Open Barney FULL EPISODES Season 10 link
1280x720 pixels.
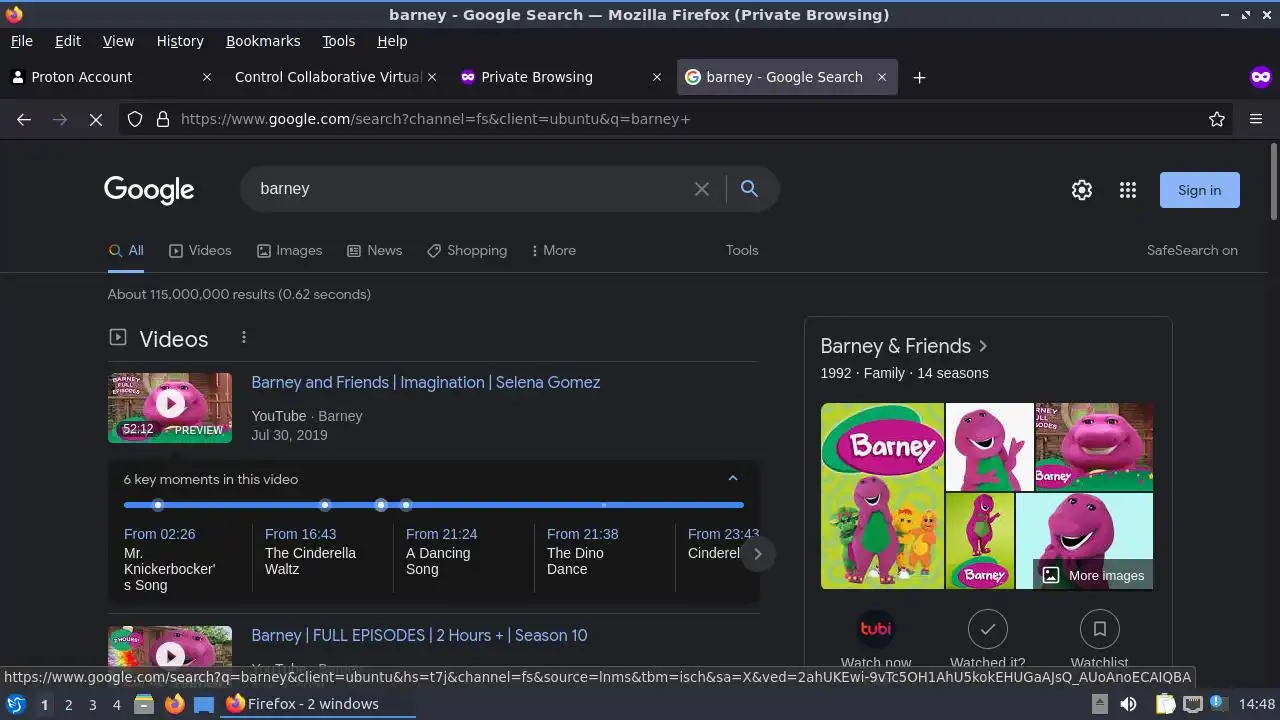419,635
